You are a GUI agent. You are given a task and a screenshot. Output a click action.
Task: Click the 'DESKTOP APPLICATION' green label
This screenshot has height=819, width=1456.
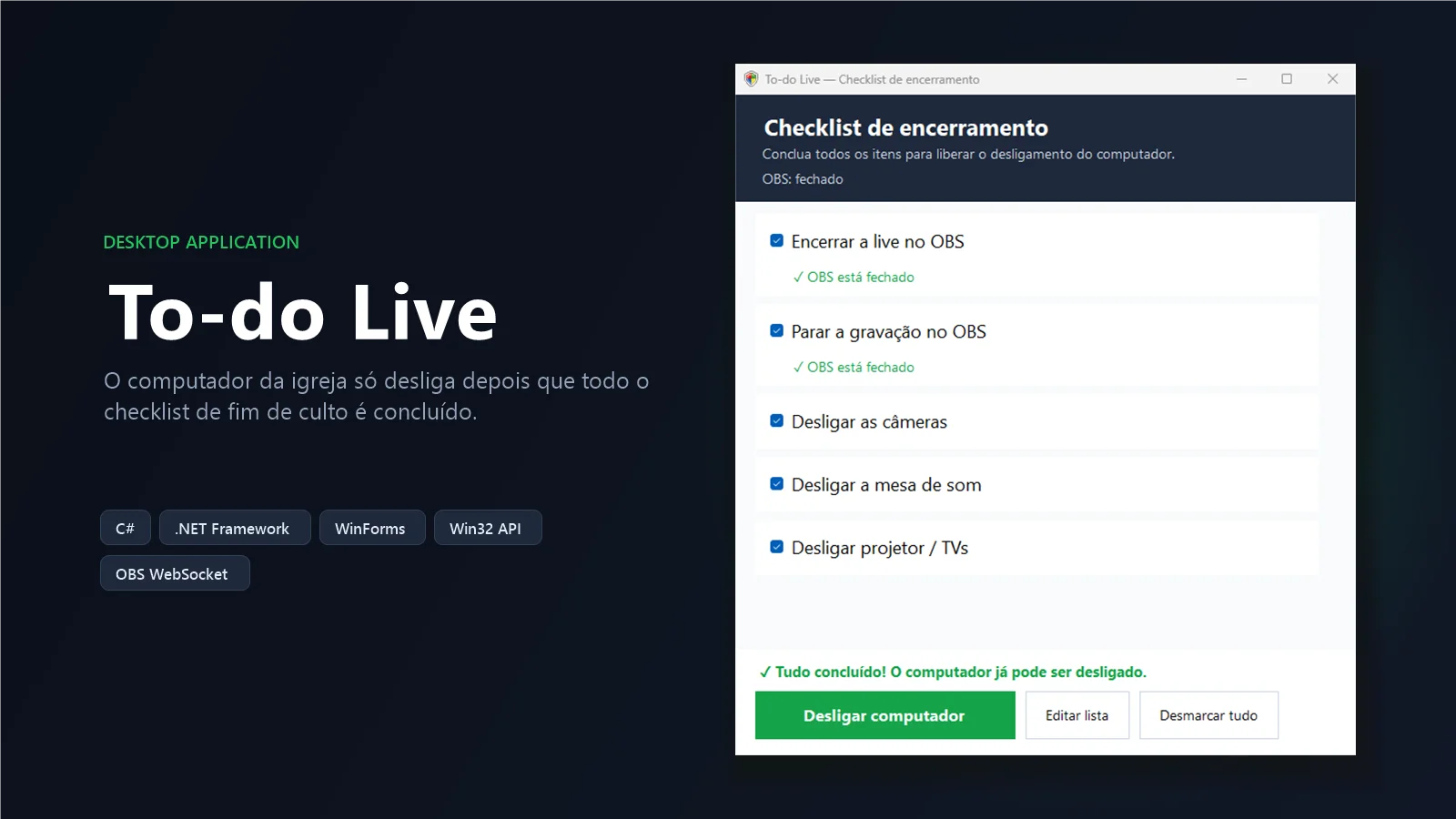(x=201, y=242)
